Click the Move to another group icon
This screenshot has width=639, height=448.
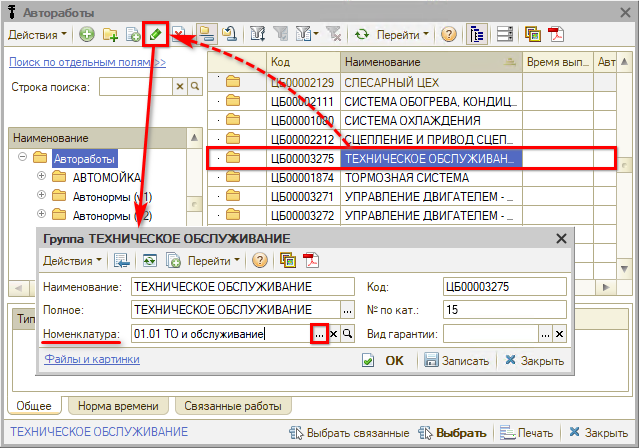(230, 34)
